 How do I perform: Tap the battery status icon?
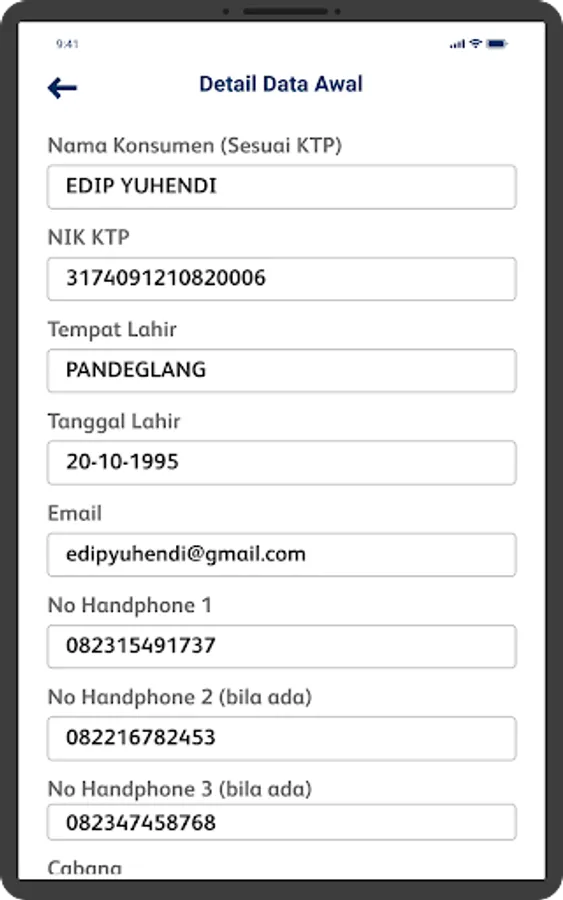pyautogui.click(x=496, y=44)
